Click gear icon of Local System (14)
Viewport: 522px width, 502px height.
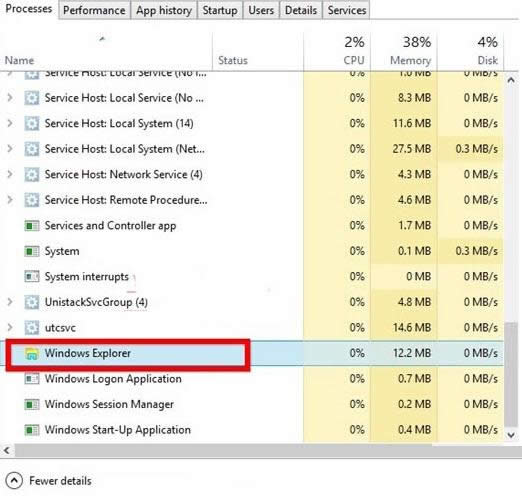[x=32, y=124]
